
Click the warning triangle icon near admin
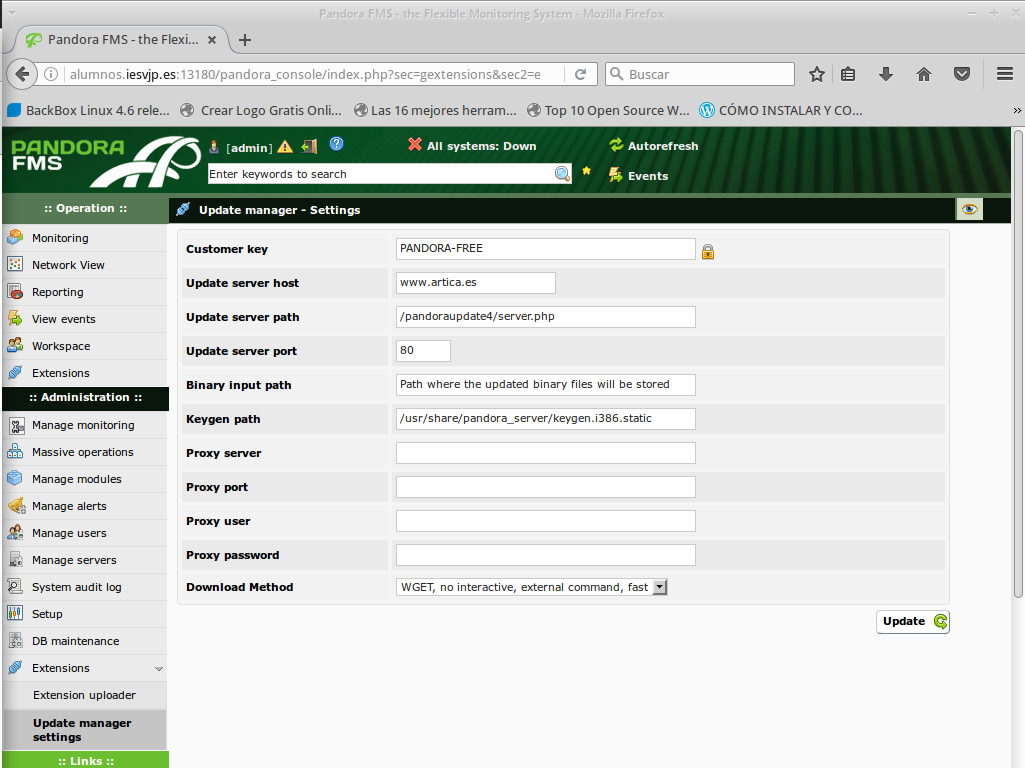tap(285, 147)
